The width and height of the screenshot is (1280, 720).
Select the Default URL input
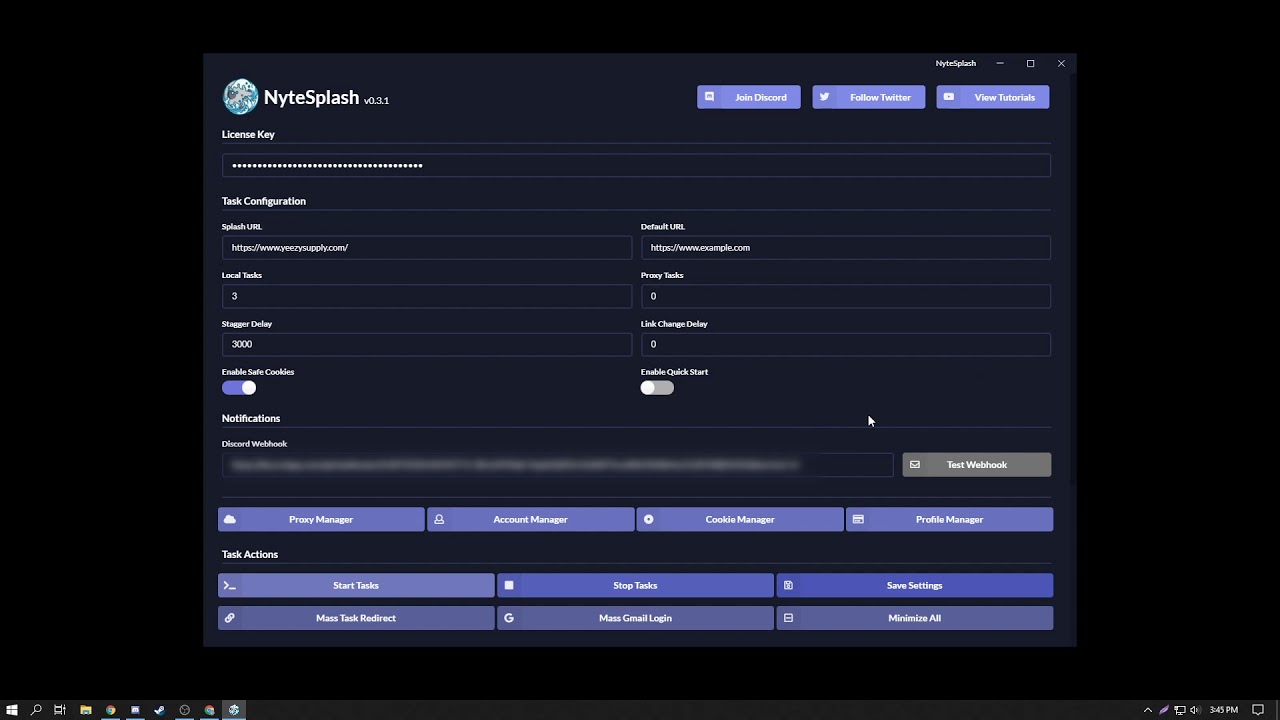click(x=846, y=247)
